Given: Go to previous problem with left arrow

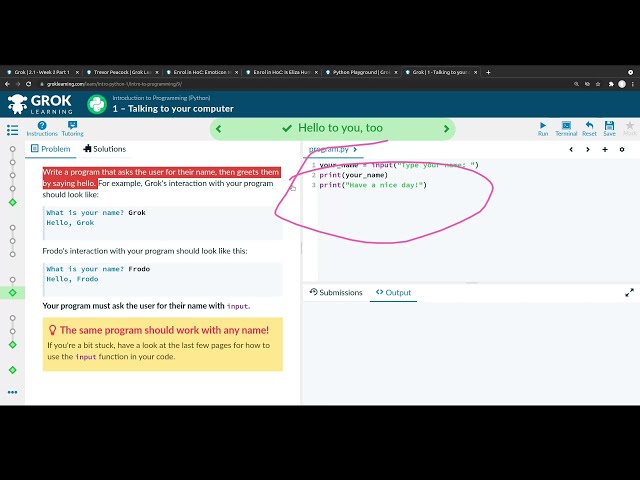Looking at the screenshot, I should (x=218, y=129).
